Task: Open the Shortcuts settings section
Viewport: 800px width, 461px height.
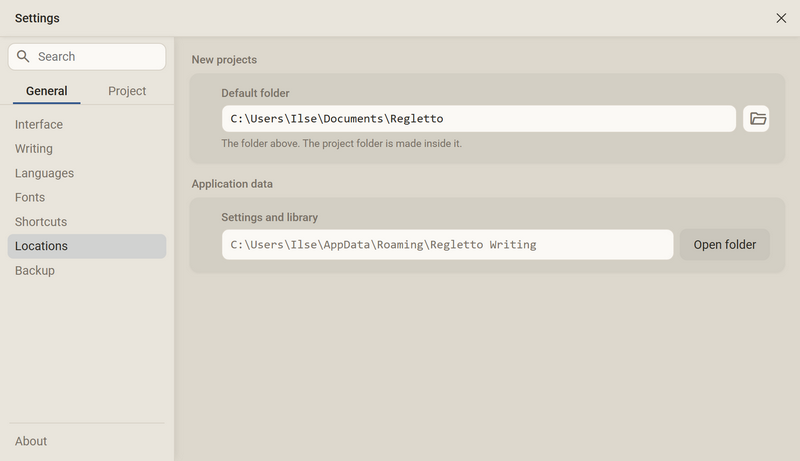Action: point(87,222)
